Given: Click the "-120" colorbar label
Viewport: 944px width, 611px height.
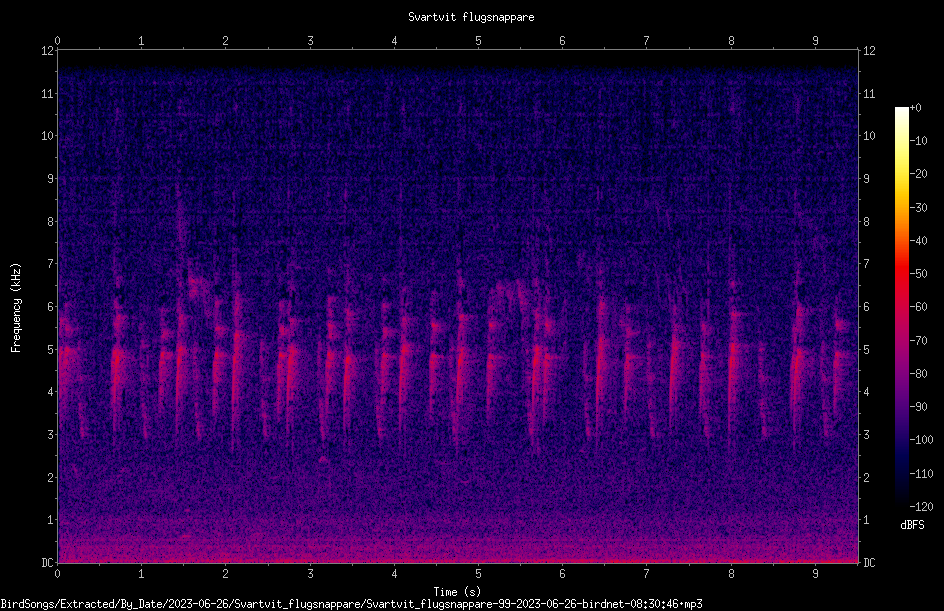Looking at the screenshot, I should pos(921,507).
